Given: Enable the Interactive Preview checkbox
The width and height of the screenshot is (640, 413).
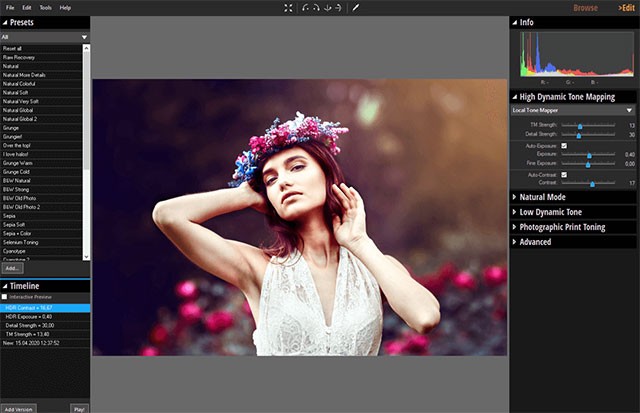Looking at the screenshot, I should click(x=5, y=297).
